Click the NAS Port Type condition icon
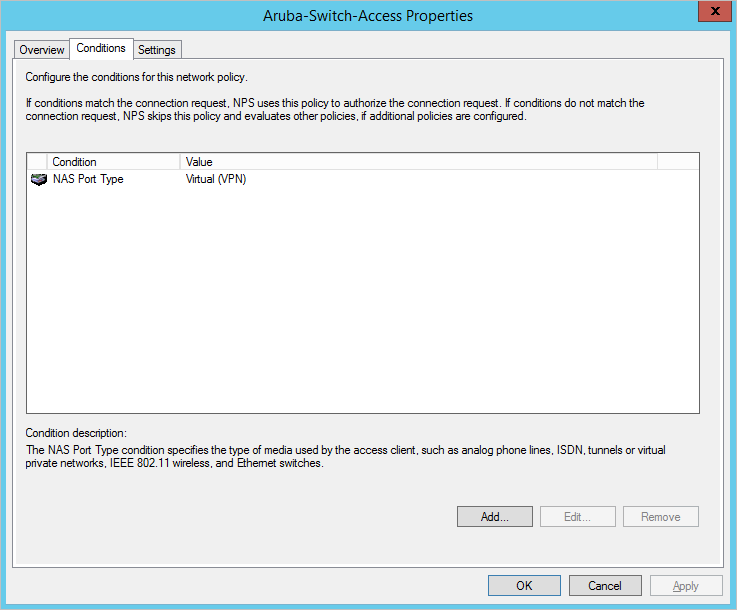The width and height of the screenshot is (737, 610). coord(39,179)
